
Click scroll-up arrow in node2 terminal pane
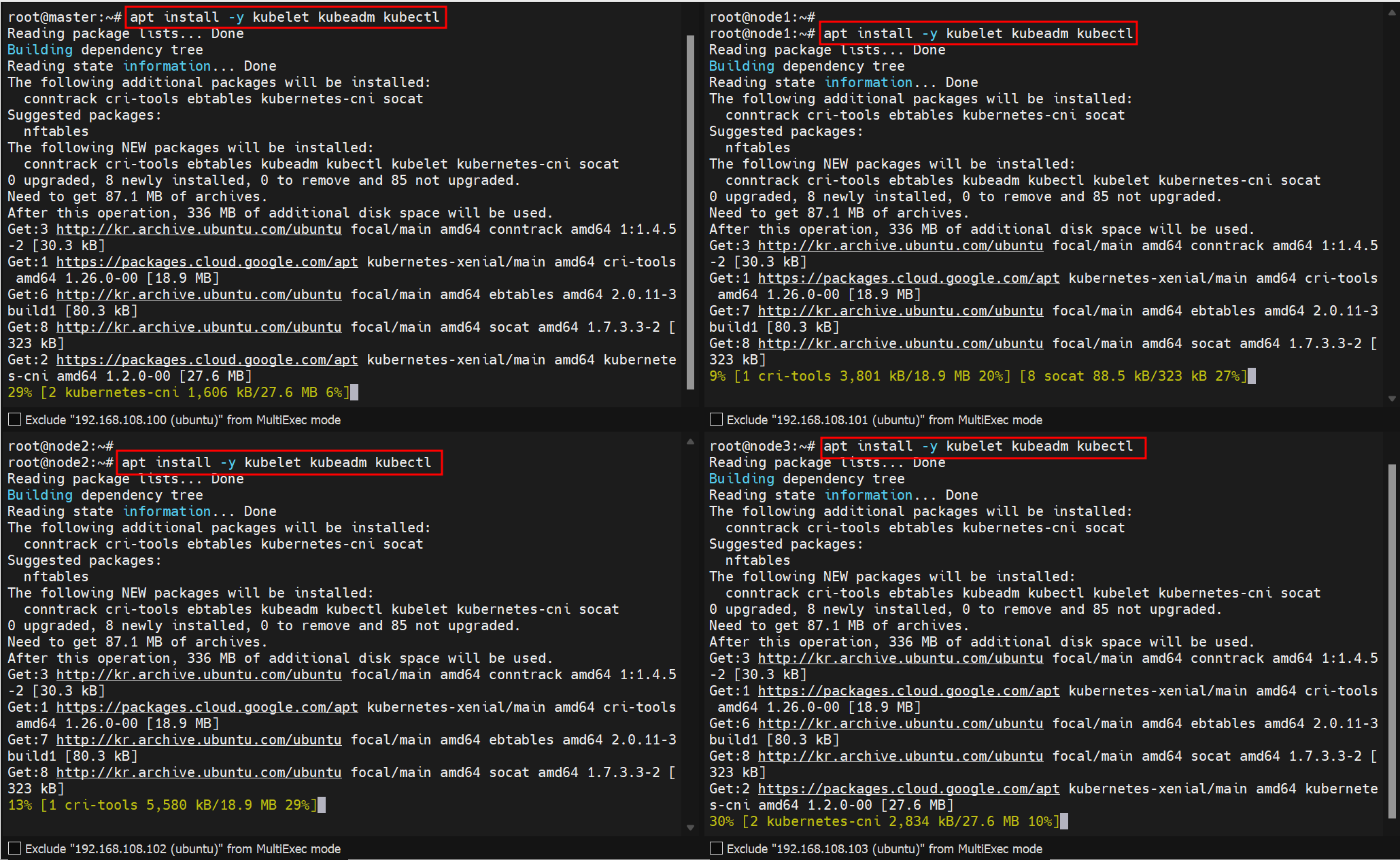coord(690,442)
